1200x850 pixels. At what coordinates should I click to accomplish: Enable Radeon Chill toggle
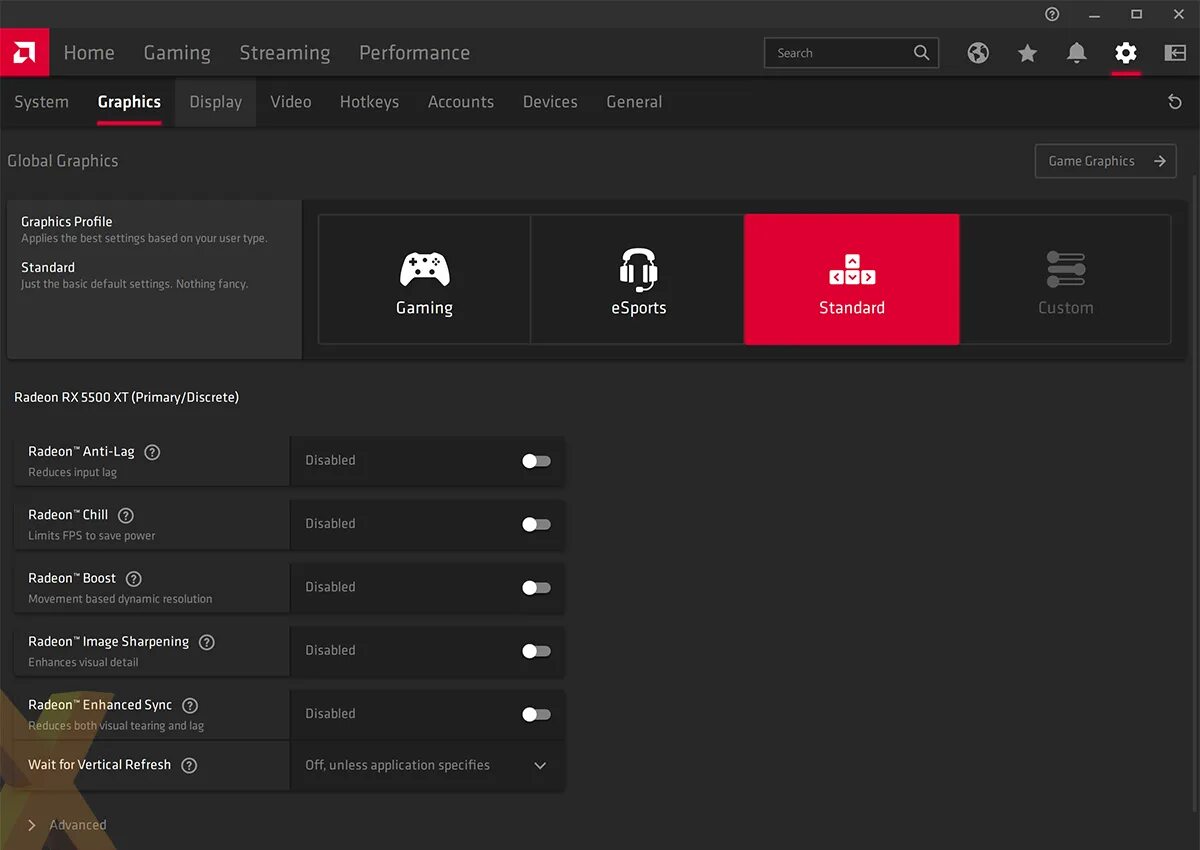[x=536, y=524]
